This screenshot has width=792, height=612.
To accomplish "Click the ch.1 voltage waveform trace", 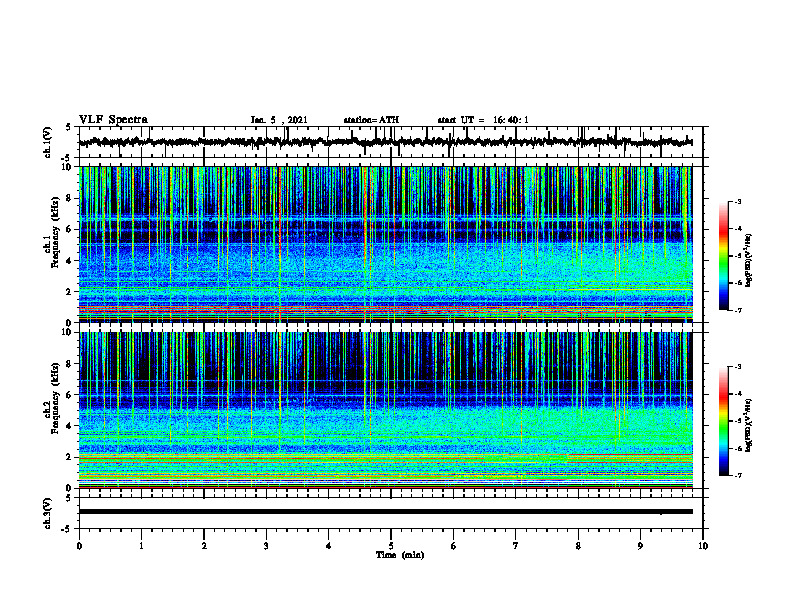I will point(385,142).
